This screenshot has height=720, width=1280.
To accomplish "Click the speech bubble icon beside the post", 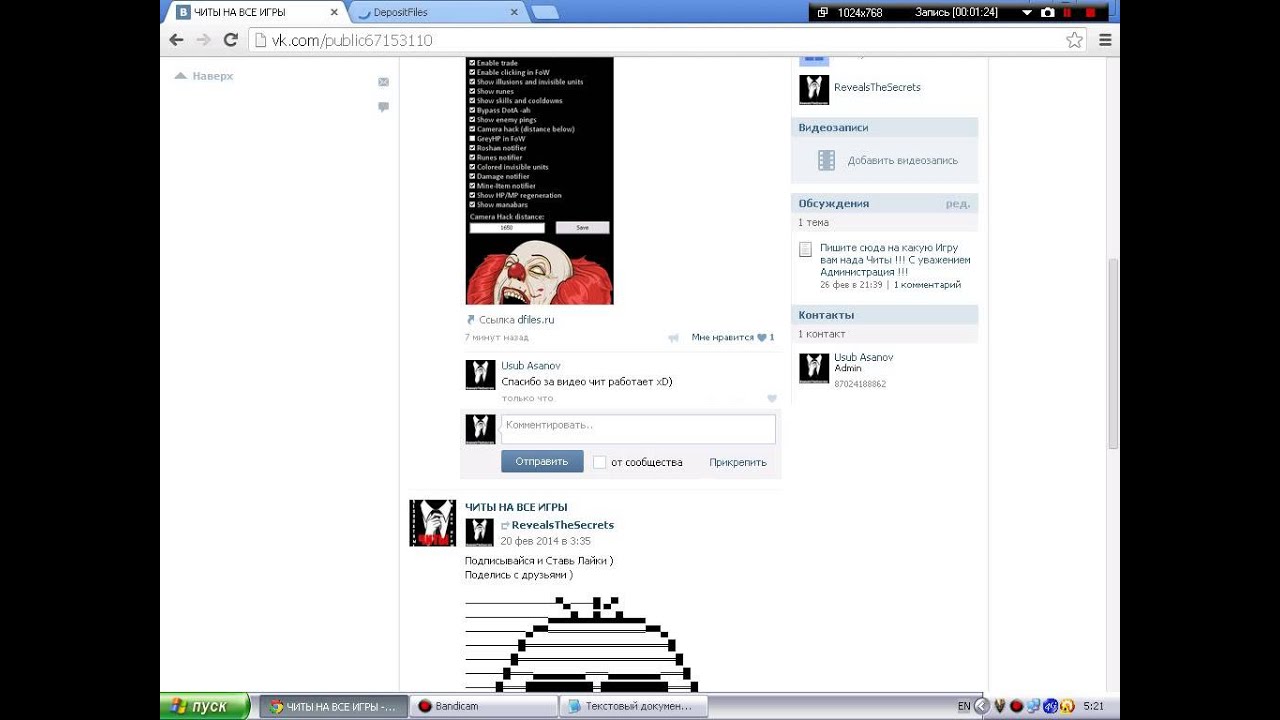I will click(383, 107).
